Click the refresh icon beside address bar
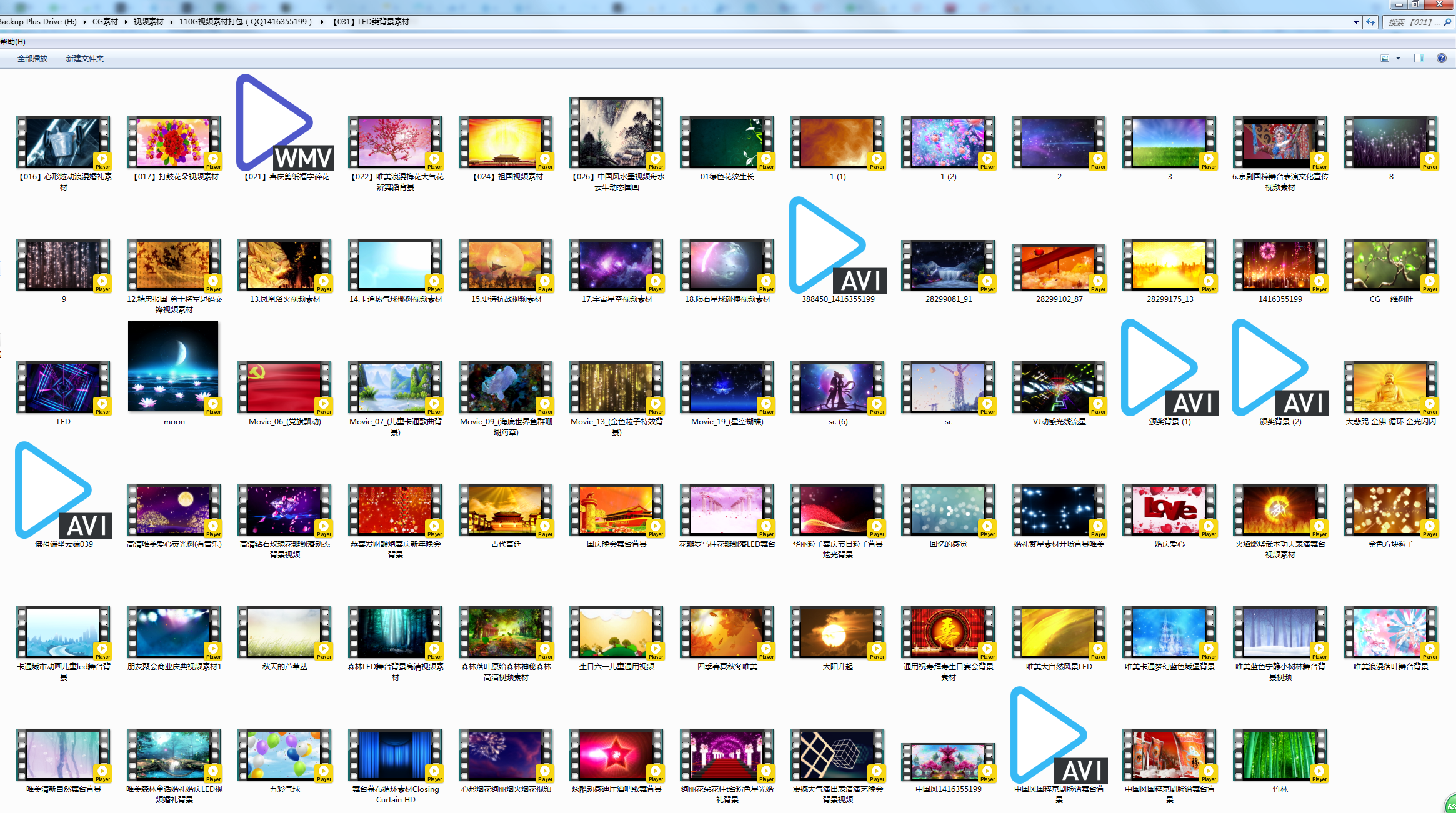 tap(1370, 22)
